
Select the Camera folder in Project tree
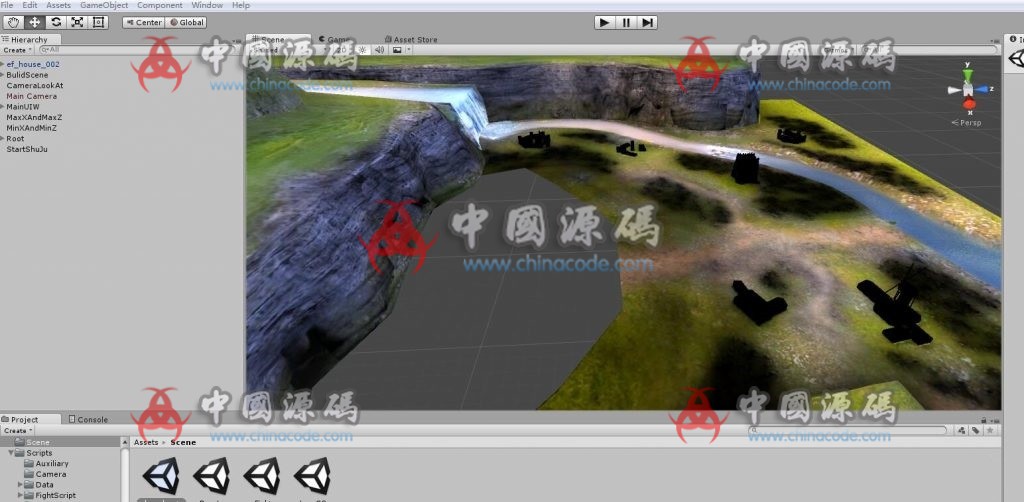[45, 474]
